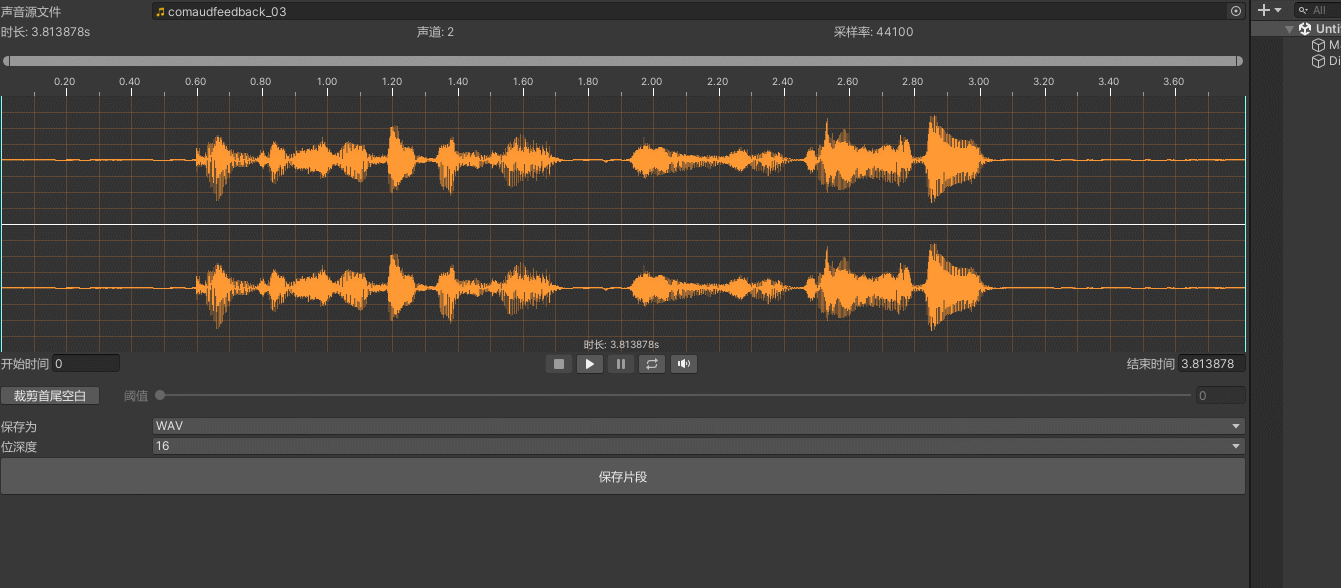Click the 1.00 mark on the time ruler

pyautogui.click(x=326, y=81)
